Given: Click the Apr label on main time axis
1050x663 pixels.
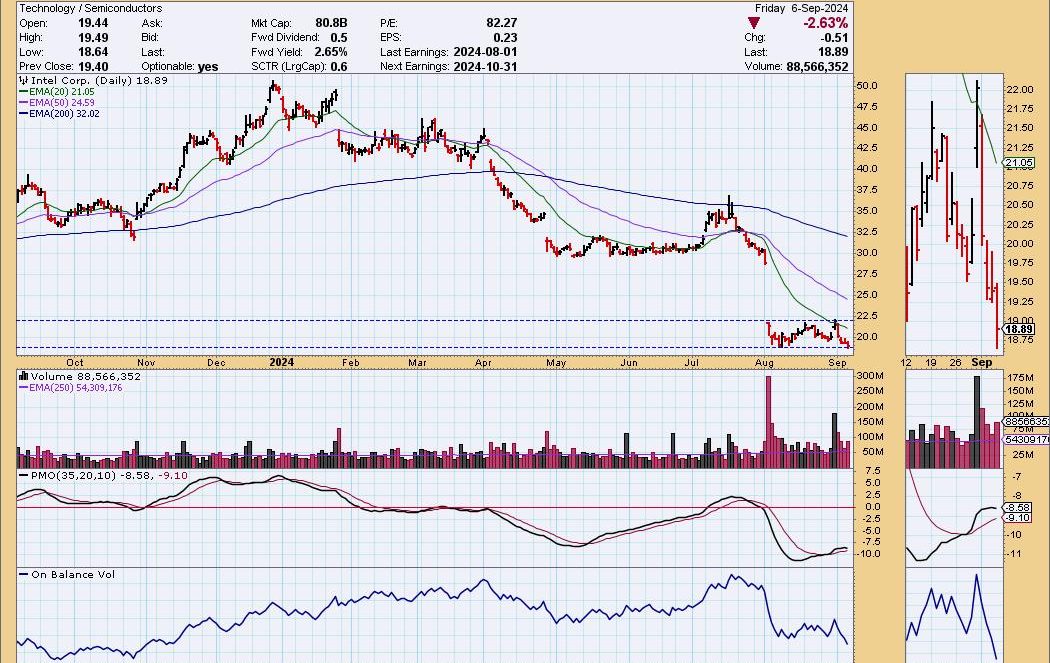Looking at the screenshot, I should 483,363.
